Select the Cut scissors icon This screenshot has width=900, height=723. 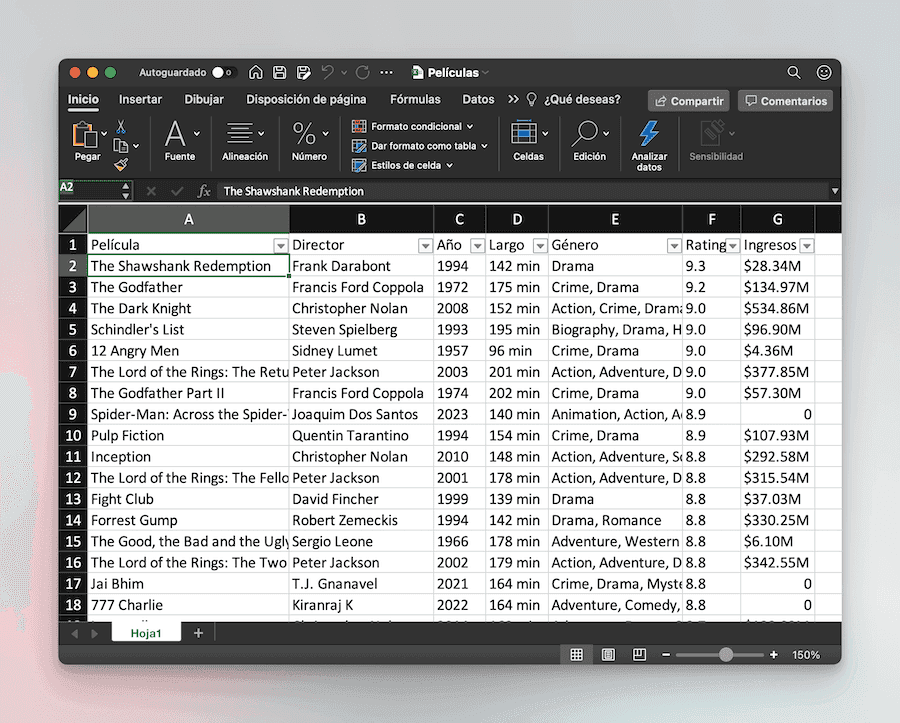pyautogui.click(x=121, y=126)
